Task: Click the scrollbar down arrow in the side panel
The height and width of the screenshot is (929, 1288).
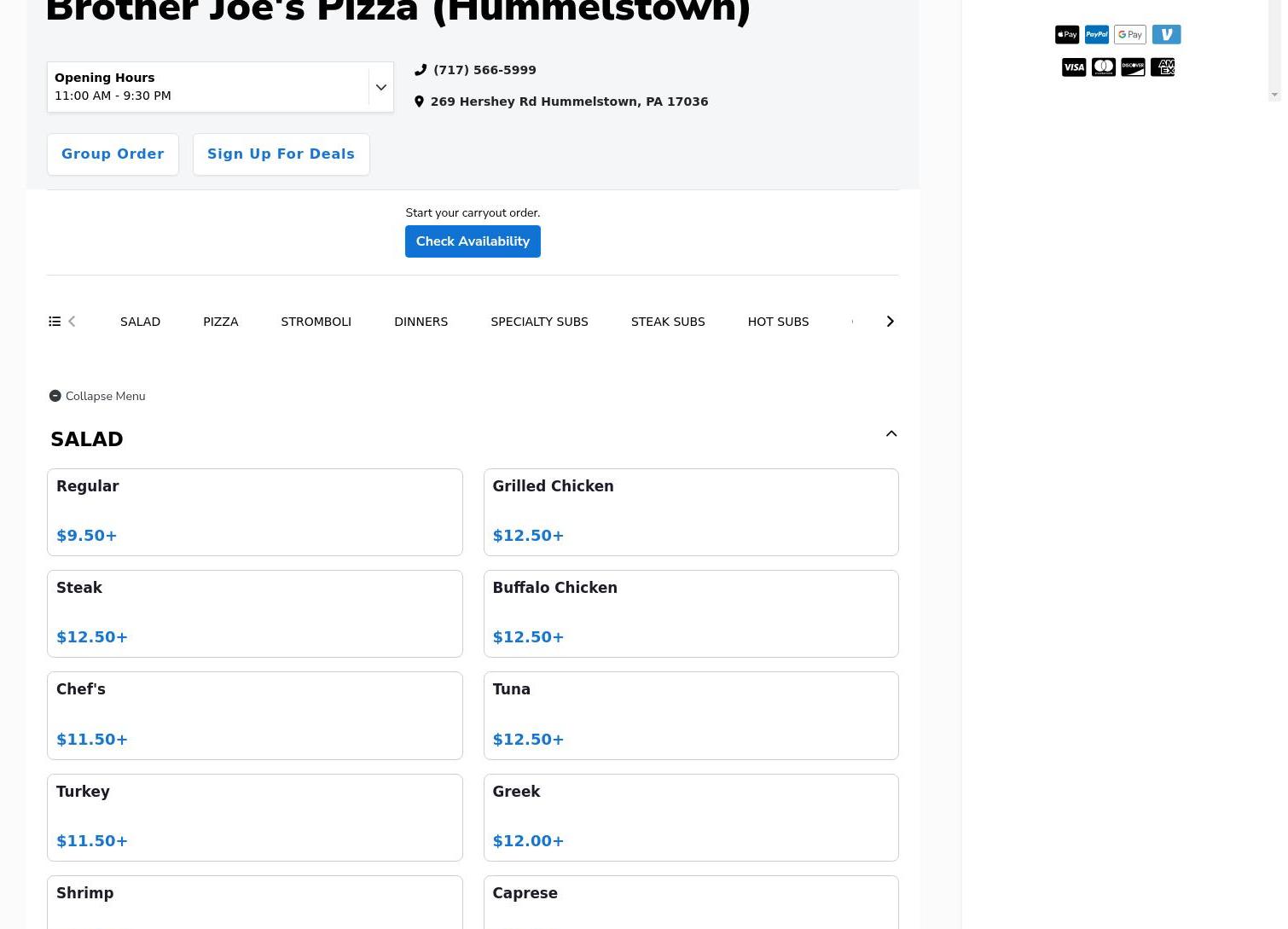Action: coord(1274,95)
